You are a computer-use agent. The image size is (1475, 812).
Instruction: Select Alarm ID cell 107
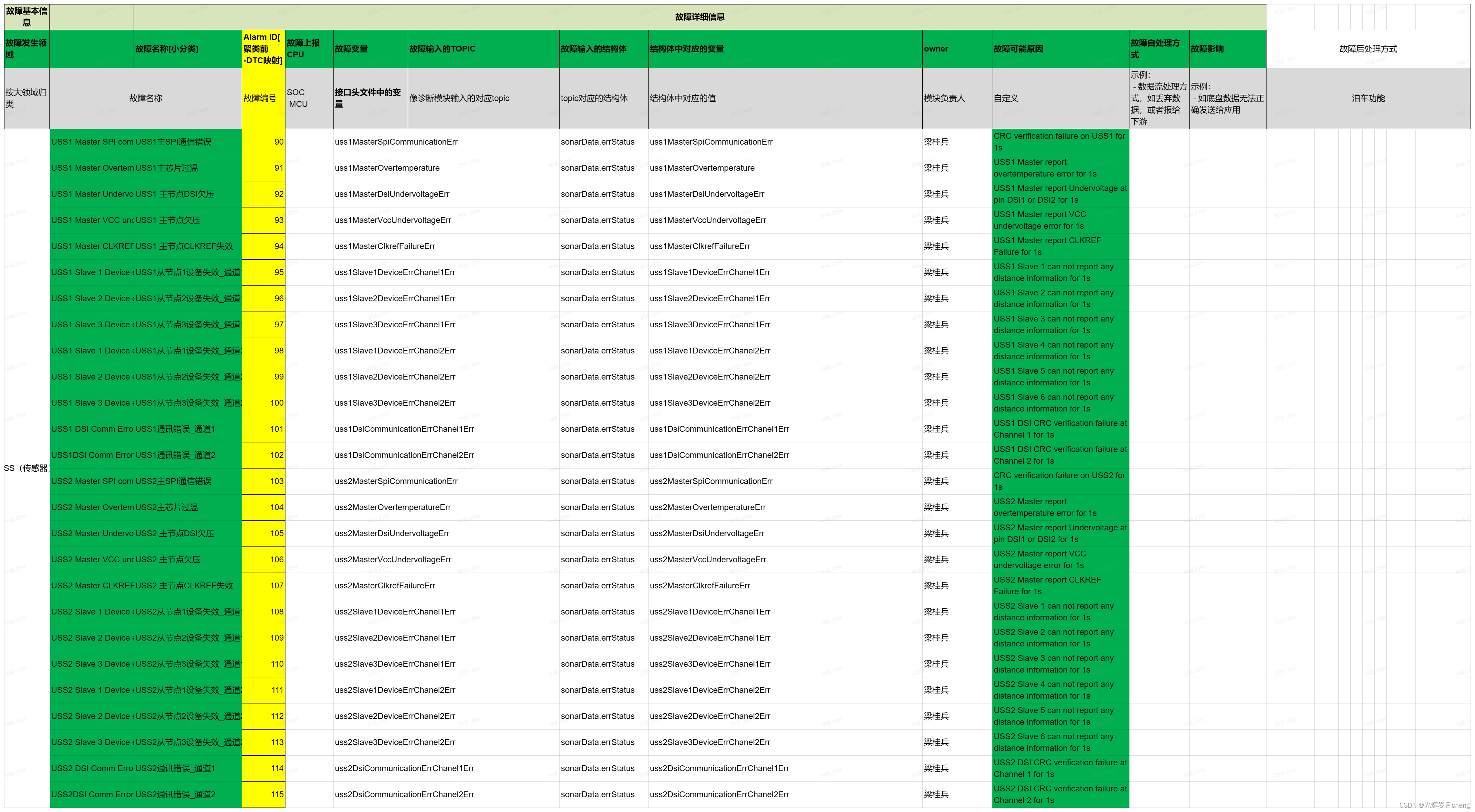(x=263, y=586)
